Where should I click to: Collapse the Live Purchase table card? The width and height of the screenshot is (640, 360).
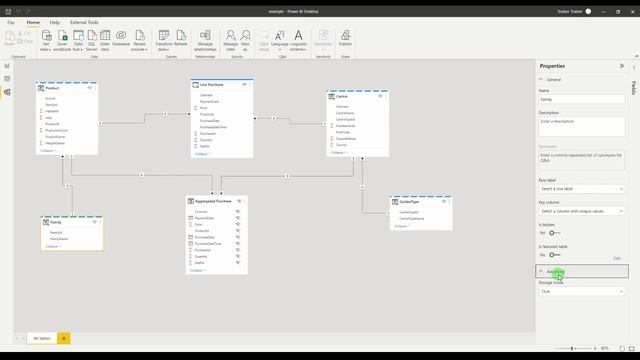[x=203, y=154]
